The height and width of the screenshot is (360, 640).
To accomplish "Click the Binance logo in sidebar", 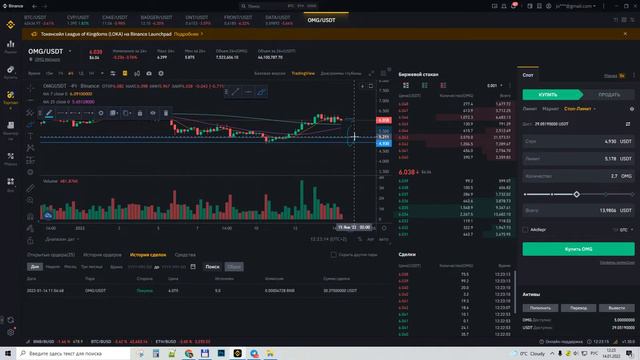I will [x=11, y=25].
